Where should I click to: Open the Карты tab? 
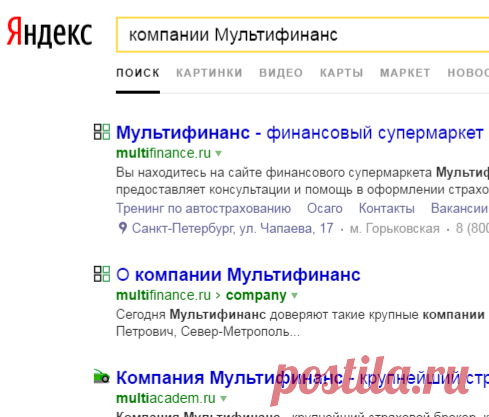[x=341, y=73]
